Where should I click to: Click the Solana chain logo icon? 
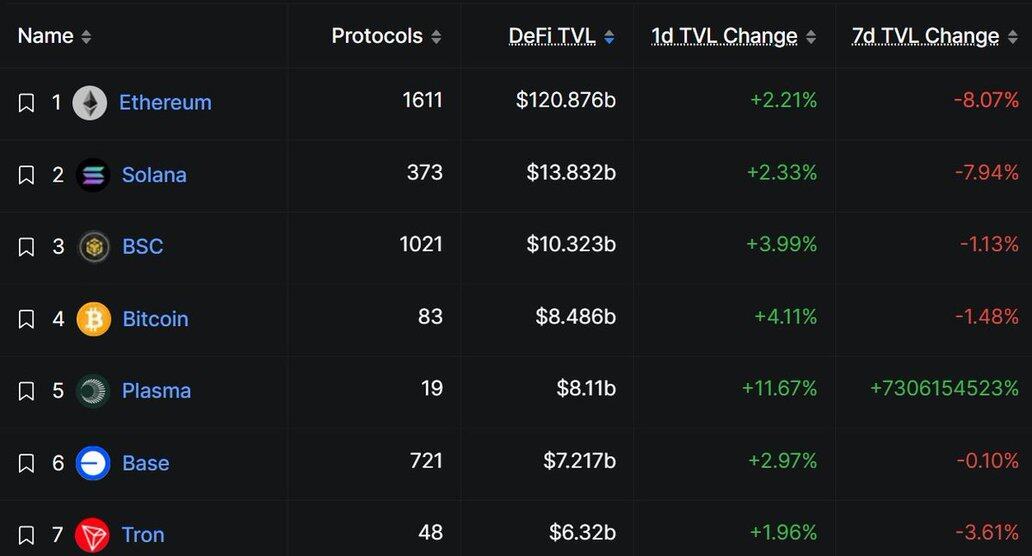point(93,175)
